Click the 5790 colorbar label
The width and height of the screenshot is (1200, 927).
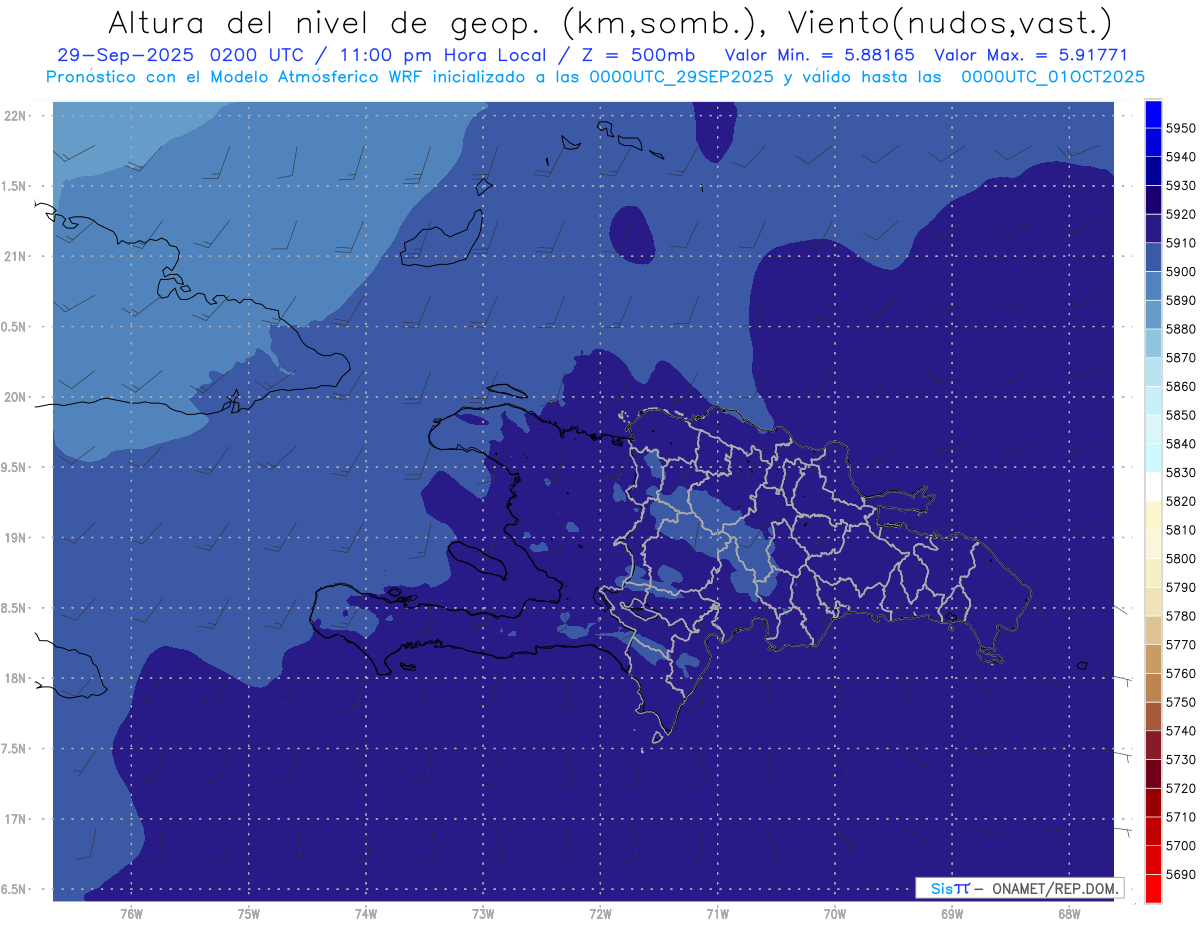point(1180,587)
